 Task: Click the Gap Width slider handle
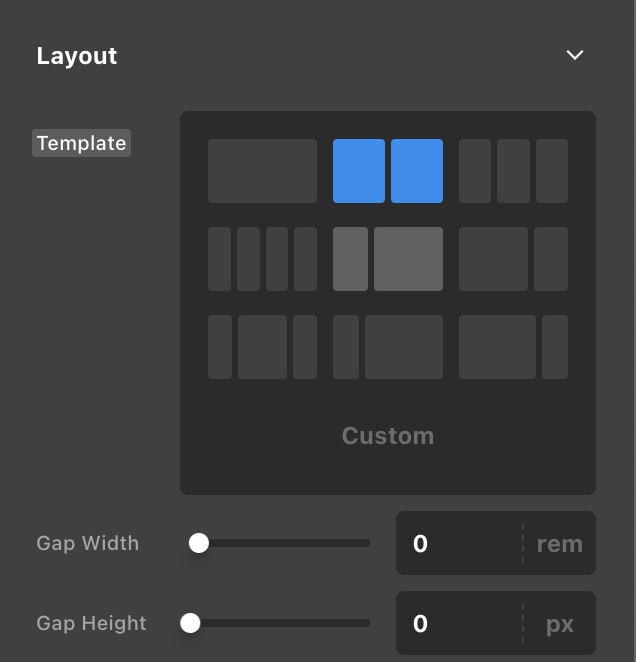tap(199, 543)
